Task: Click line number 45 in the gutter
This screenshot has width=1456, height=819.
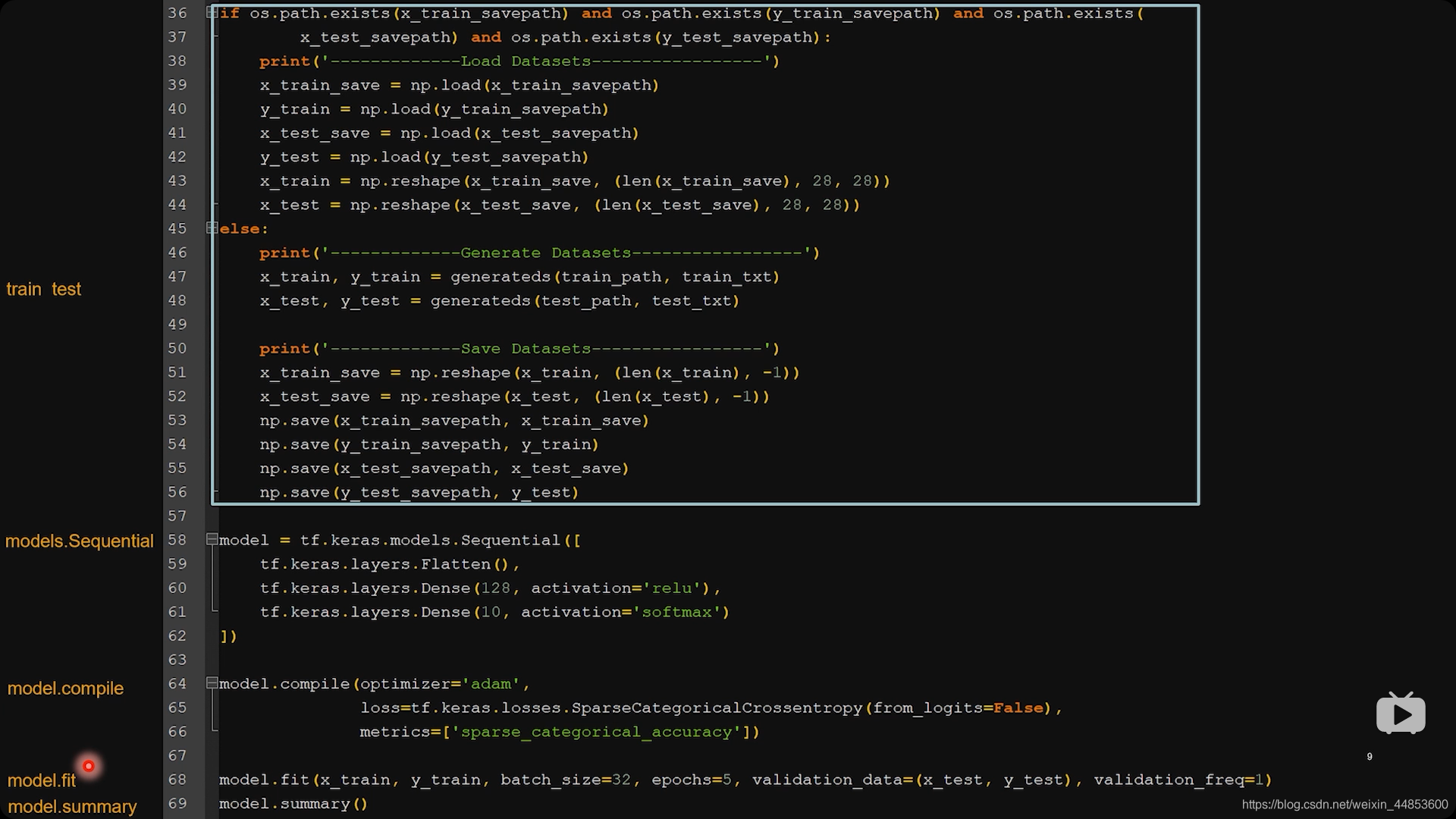Action: pyautogui.click(x=177, y=228)
